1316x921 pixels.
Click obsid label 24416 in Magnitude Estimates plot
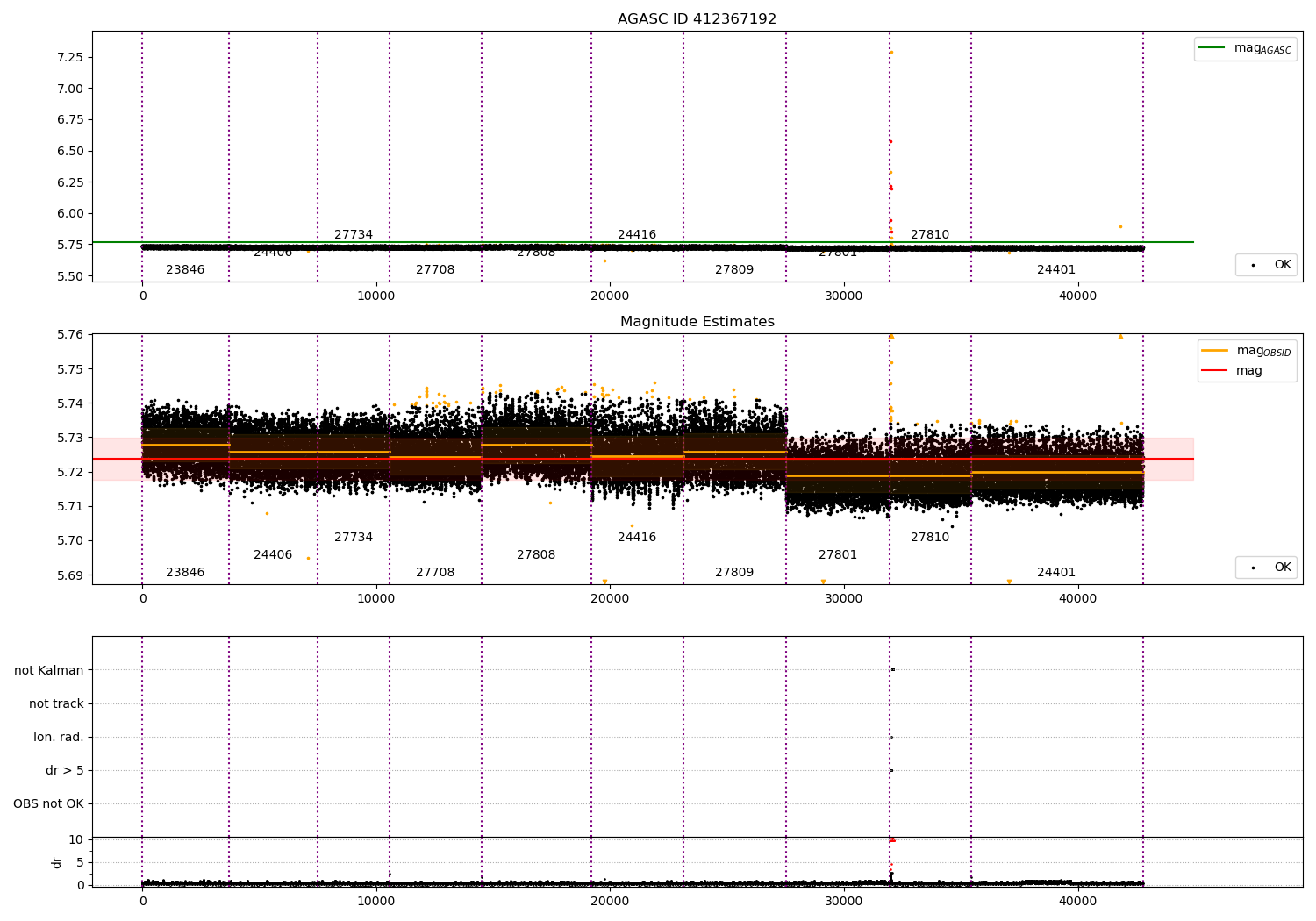coord(637,537)
